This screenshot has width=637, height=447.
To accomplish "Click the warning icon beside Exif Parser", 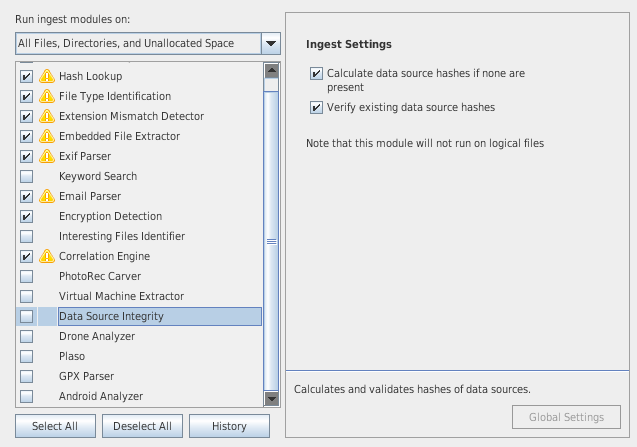I will tap(46, 157).
